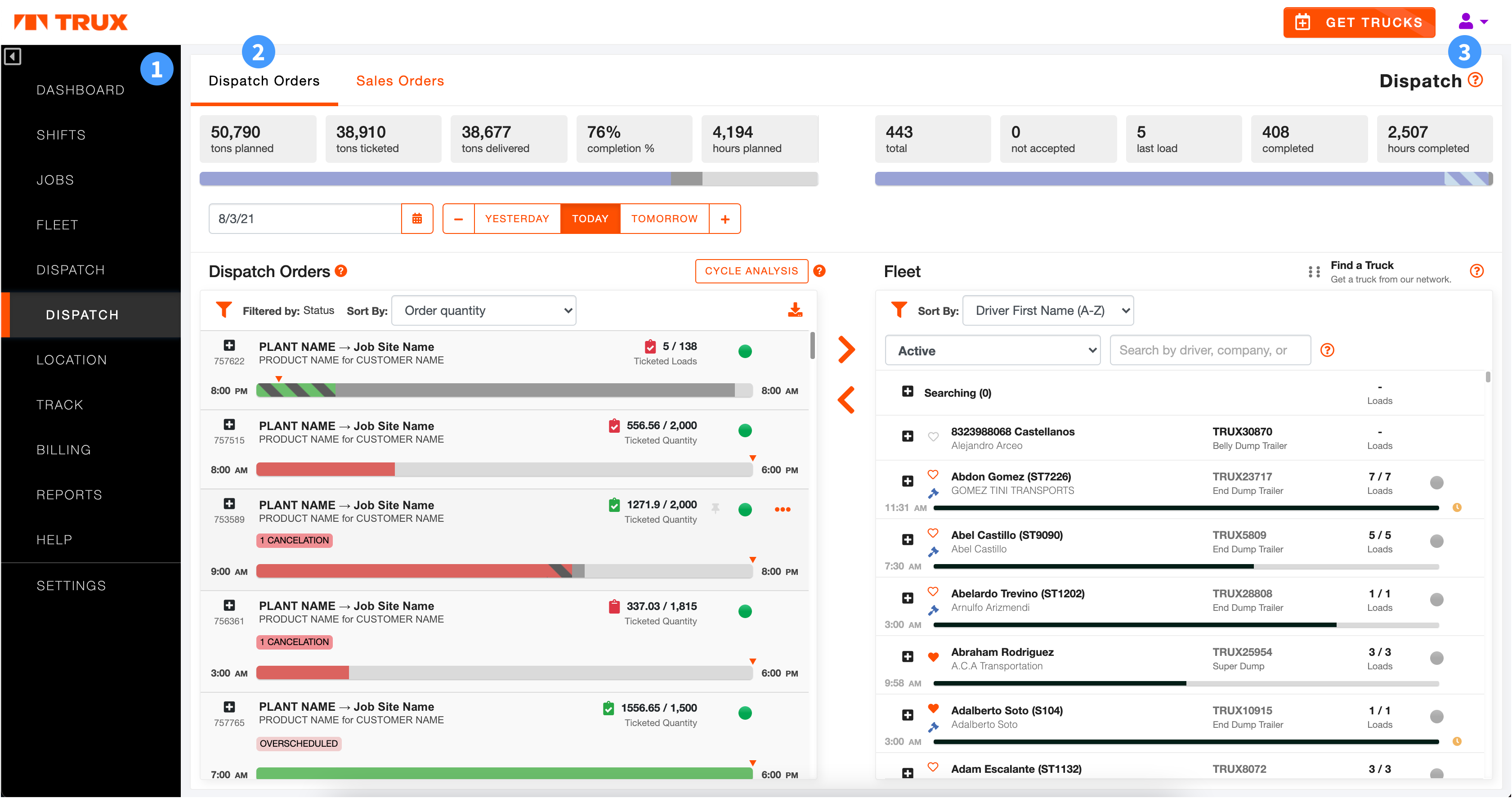Select the YESTERDAY date button
This screenshot has width=1512, height=798.
coord(517,219)
